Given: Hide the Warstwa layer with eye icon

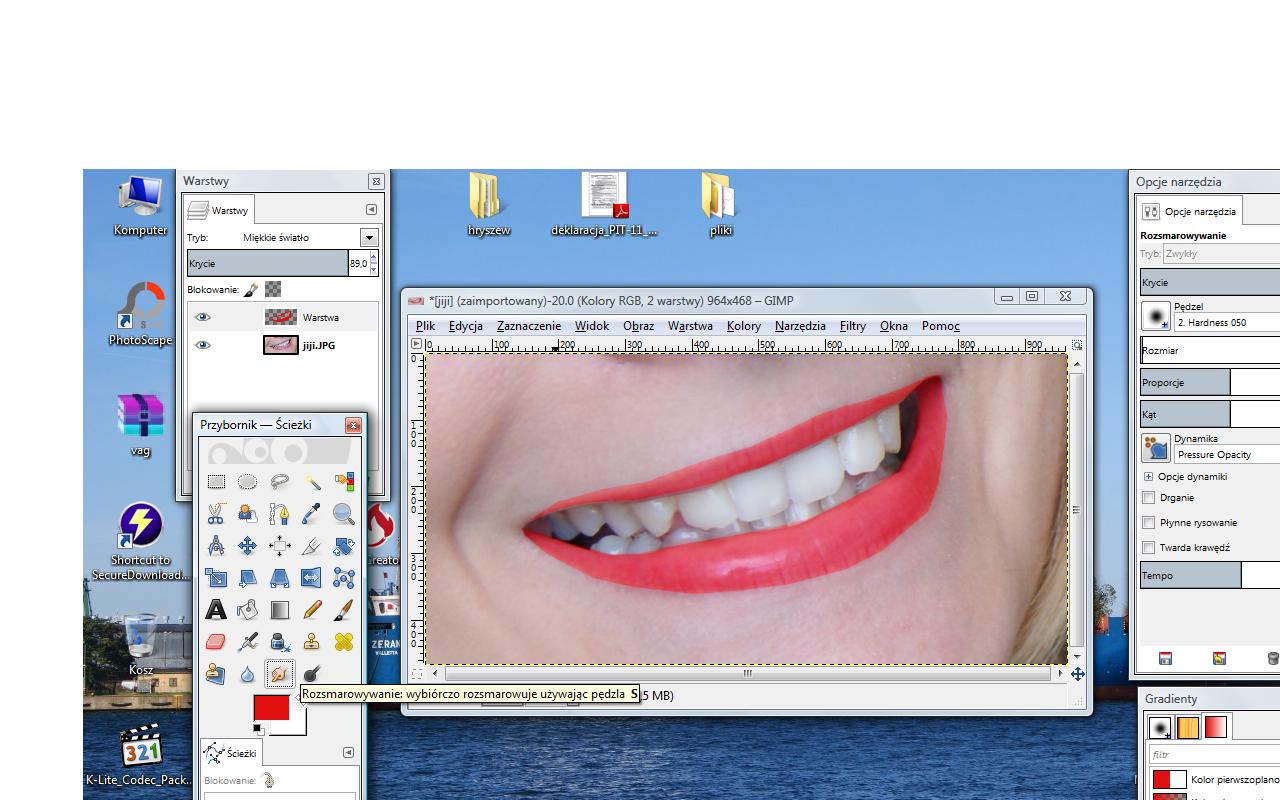Looking at the screenshot, I should (x=203, y=317).
